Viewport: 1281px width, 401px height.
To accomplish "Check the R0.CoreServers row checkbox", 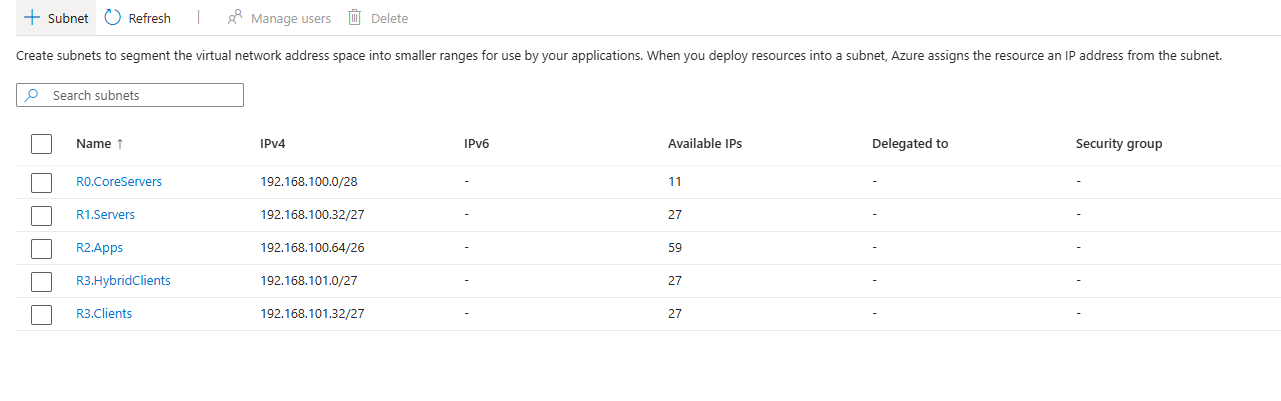I will (x=41, y=182).
